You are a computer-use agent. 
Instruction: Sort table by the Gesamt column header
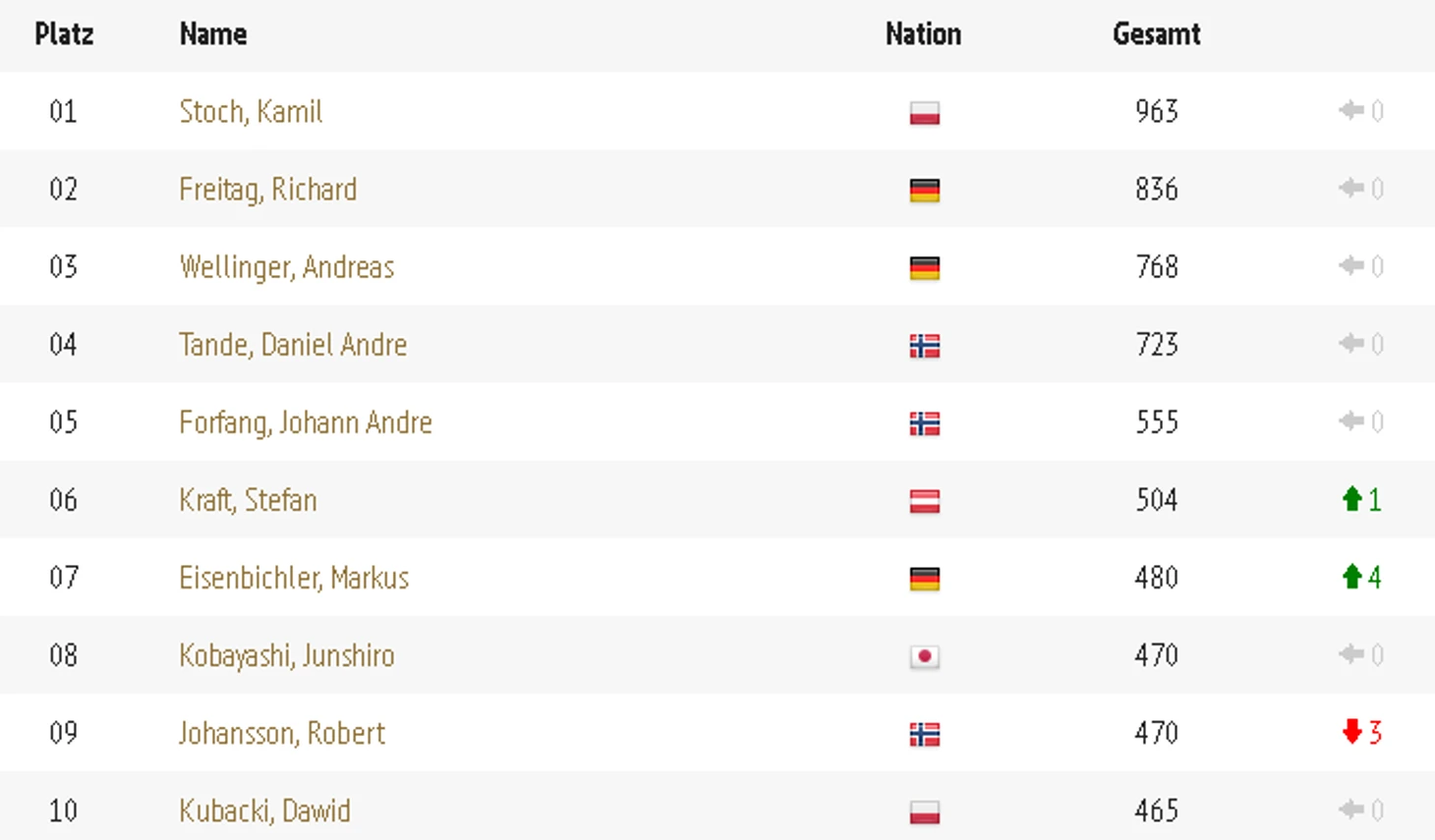coord(1156,34)
